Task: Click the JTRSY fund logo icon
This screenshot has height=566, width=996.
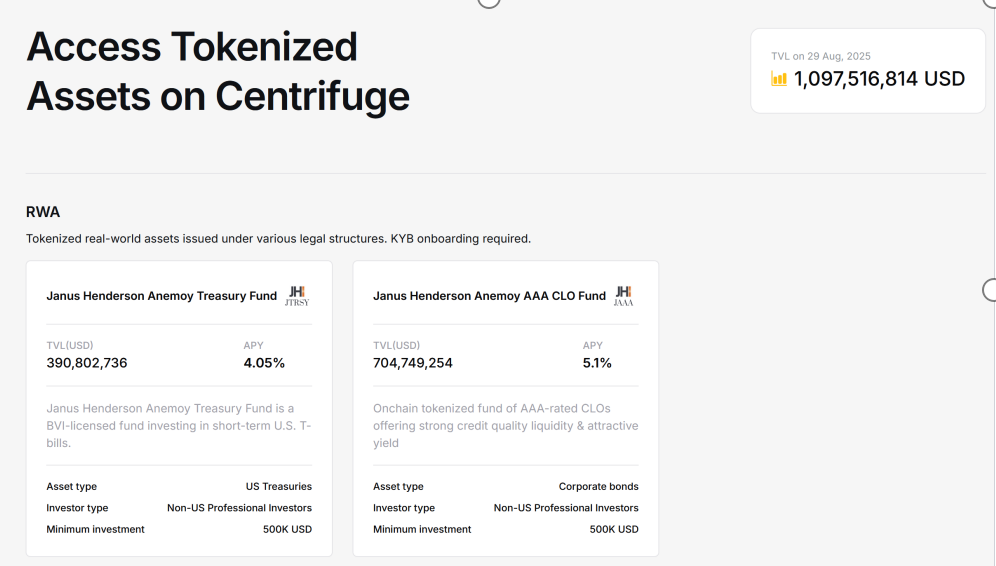Action: (x=297, y=296)
